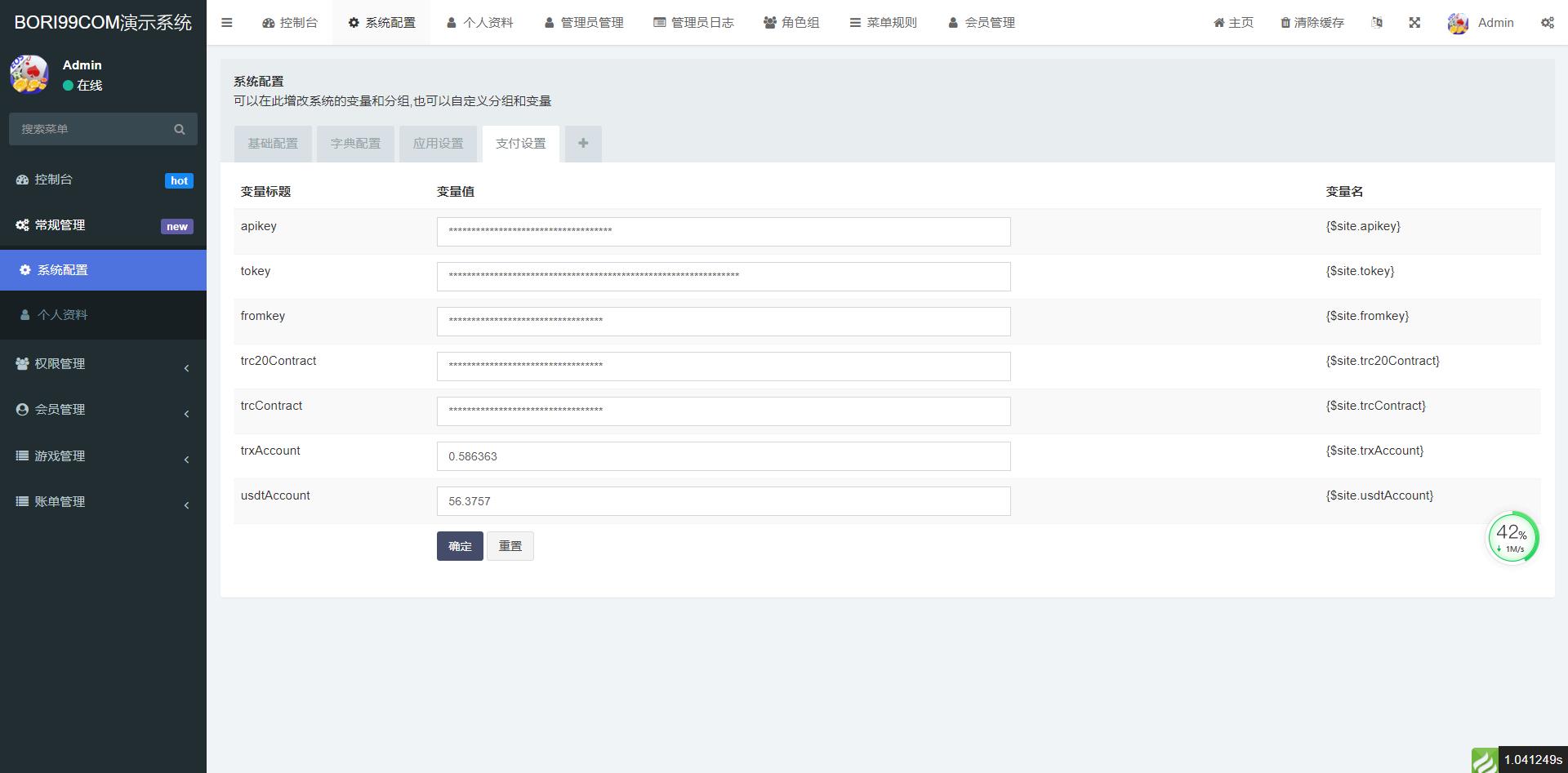
Task: Click the 主页 home icon
Action: [1218, 23]
